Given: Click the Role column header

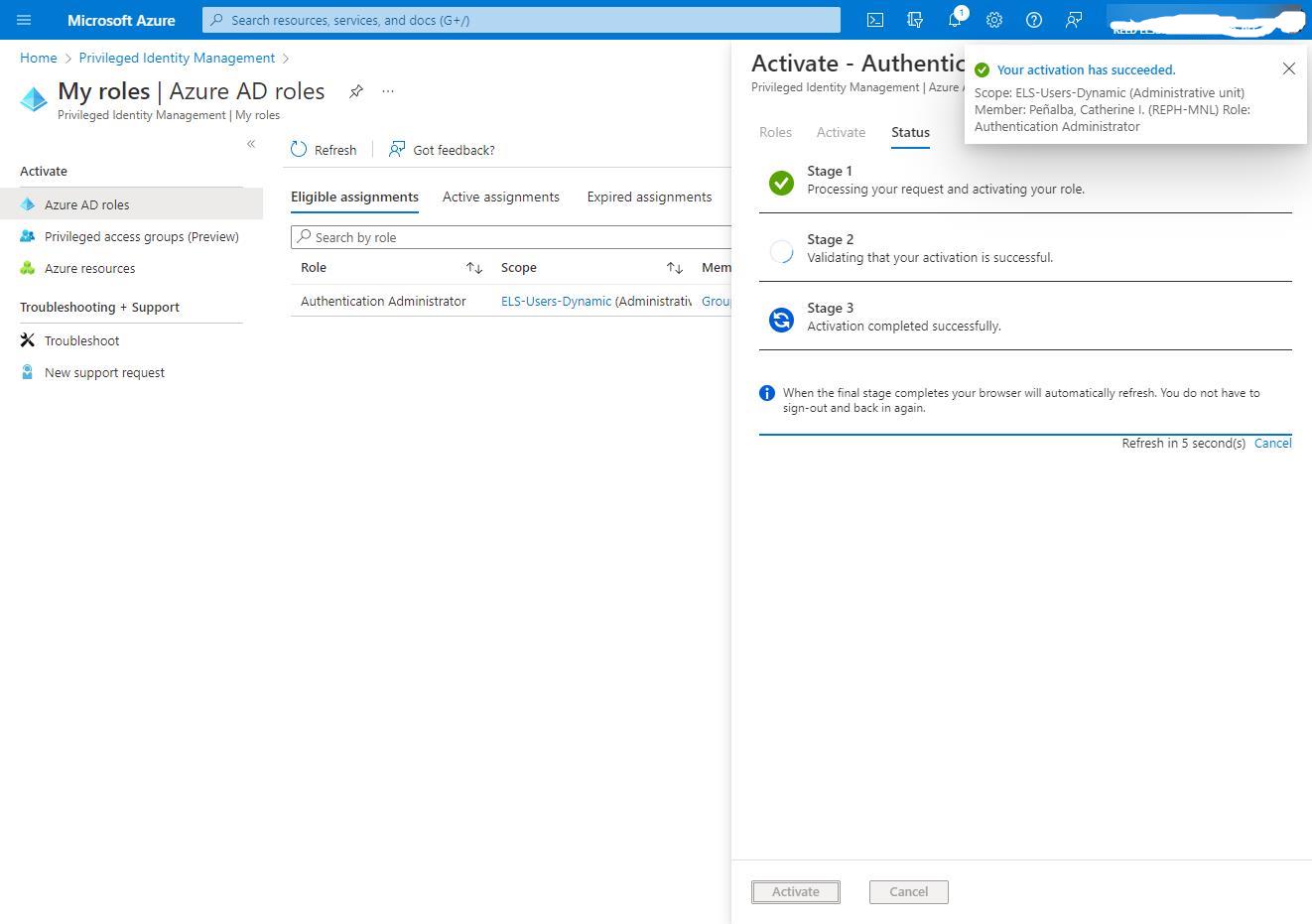Looking at the screenshot, I should tap(314, 267).
